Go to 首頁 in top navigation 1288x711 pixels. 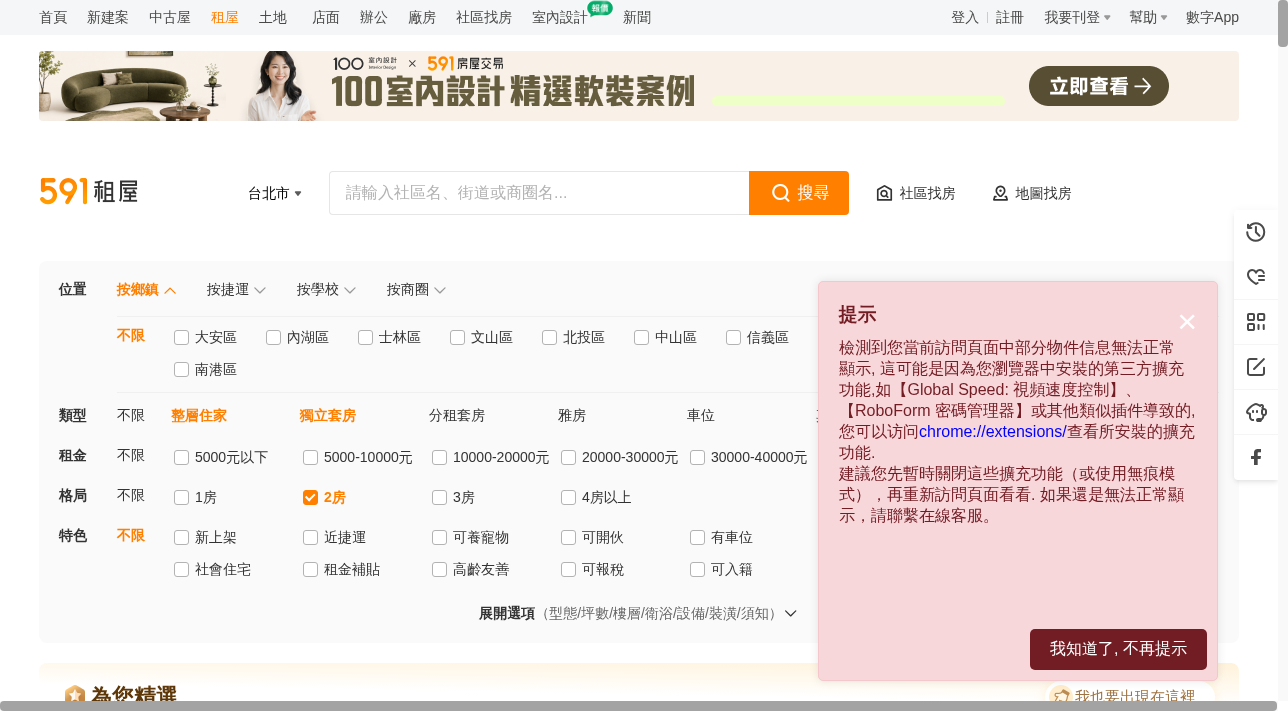point(53,17)
